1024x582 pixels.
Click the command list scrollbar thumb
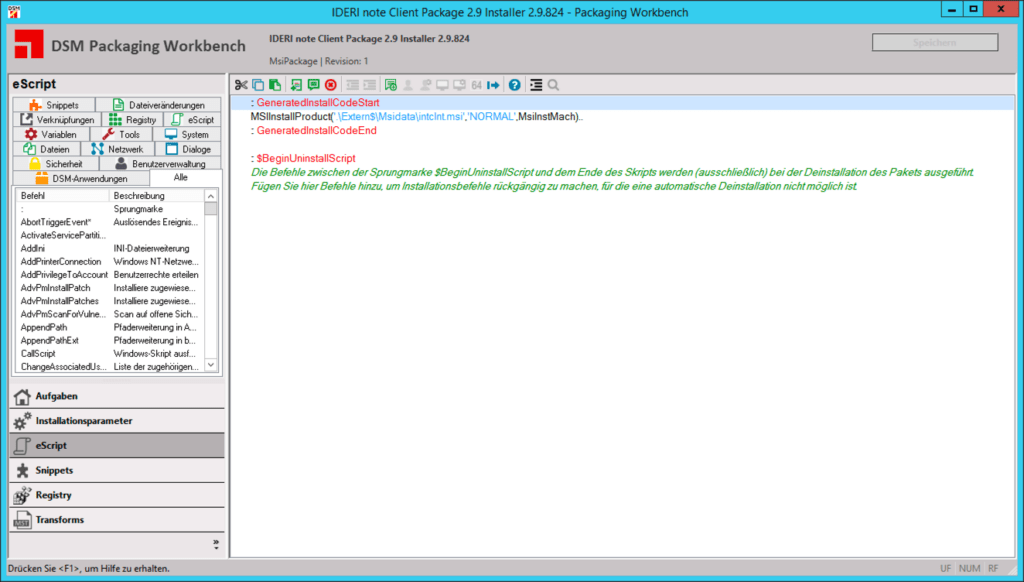click(211, 209)
